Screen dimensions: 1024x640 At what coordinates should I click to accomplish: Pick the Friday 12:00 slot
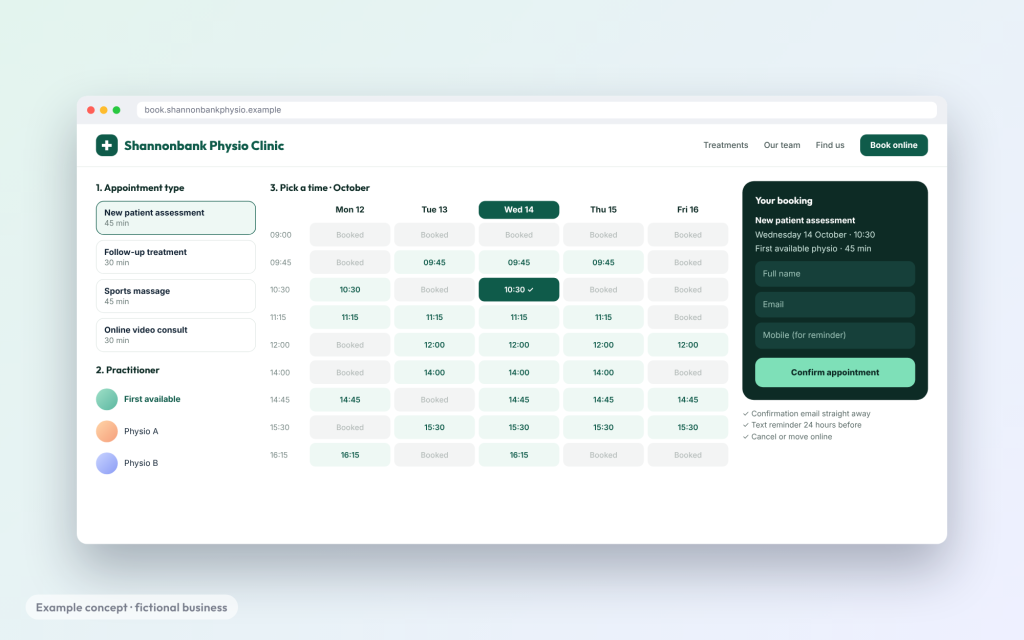point(688,345)
